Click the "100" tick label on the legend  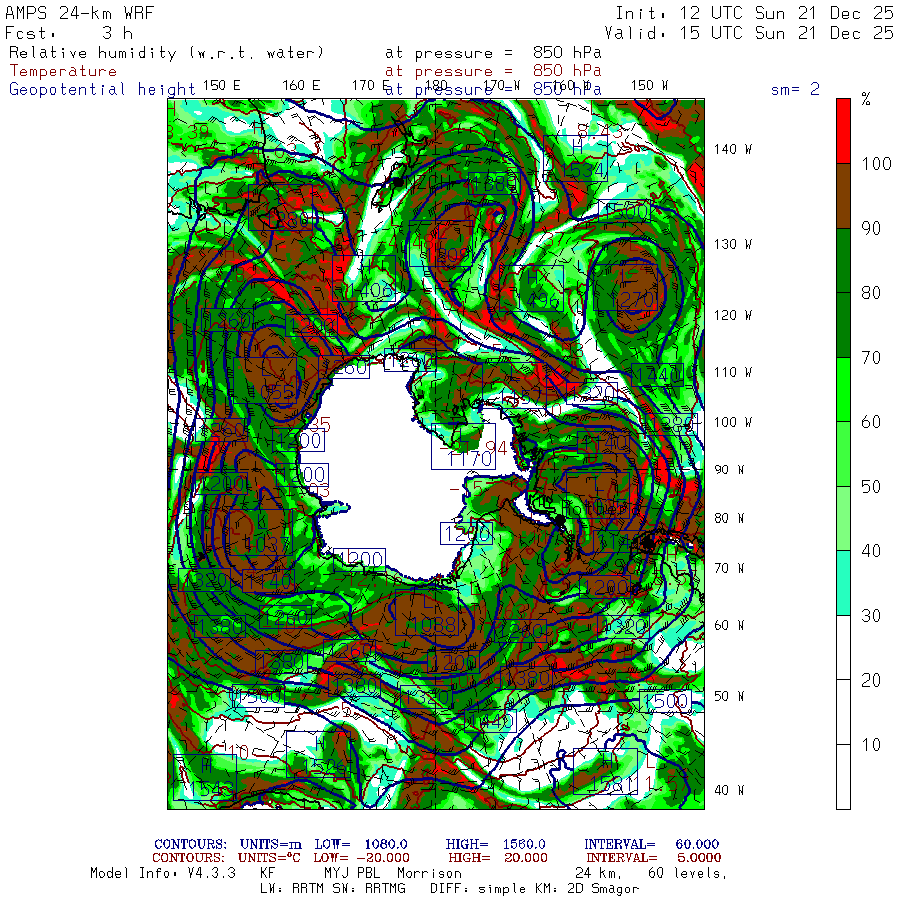click(876, 164)
